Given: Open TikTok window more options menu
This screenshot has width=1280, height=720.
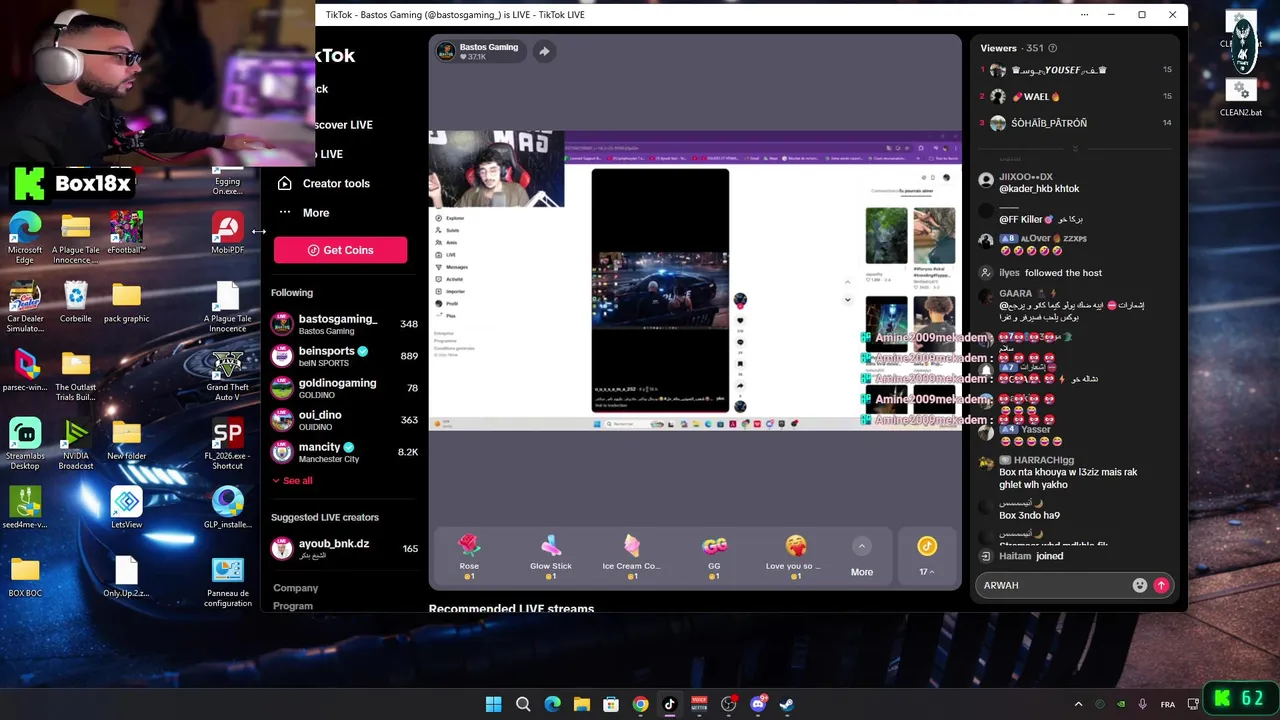Looking at the screenshot, I should [1084, 14].
